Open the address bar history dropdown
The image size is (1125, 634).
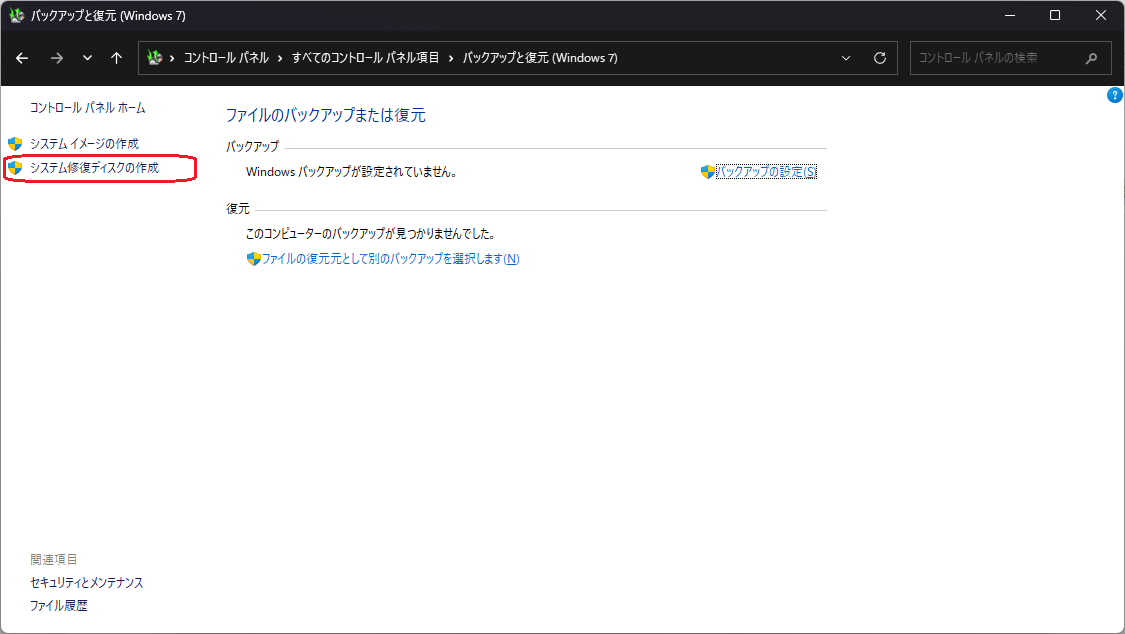(x=846, y=58)
